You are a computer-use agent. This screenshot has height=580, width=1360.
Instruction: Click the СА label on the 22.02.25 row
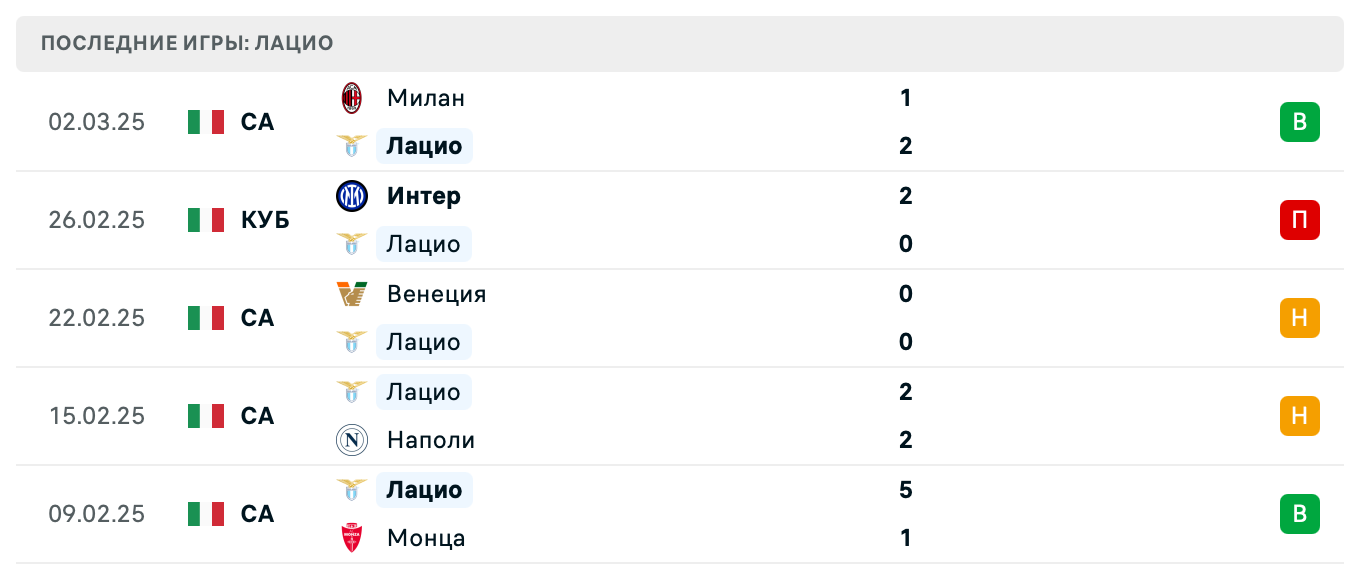(257, 318)
